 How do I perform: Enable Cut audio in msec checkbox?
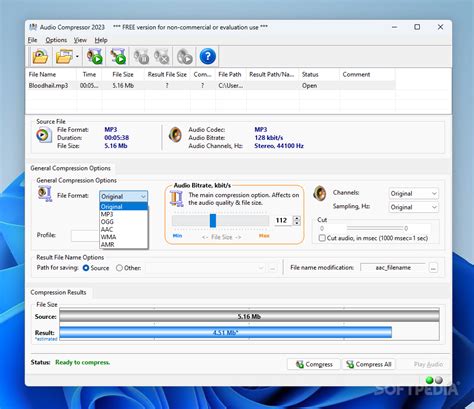(322, 238)
